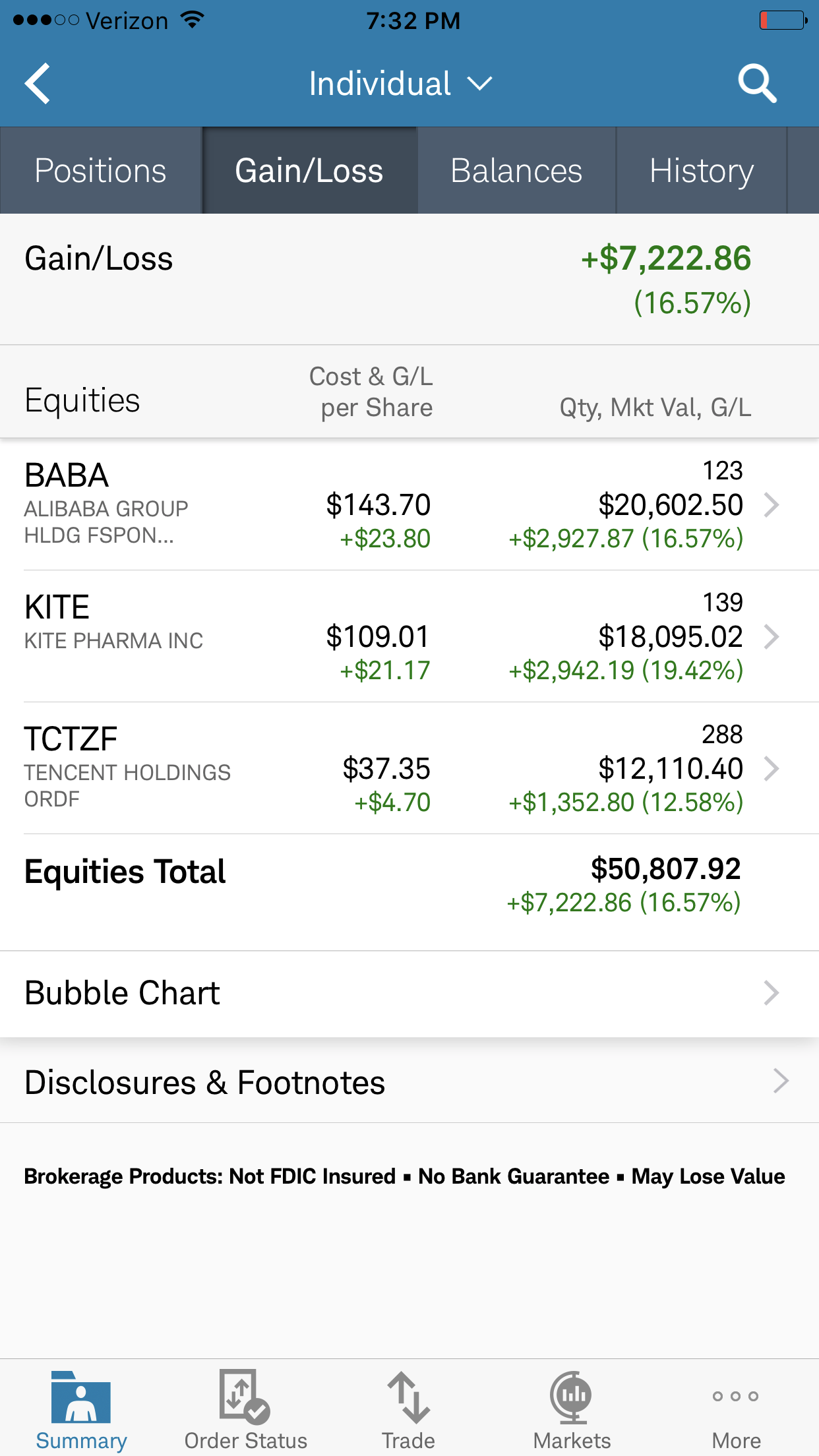The height and width of the screenshot is (1456, 819).
Task: Switch to the History tab
Action: point(702,170)
